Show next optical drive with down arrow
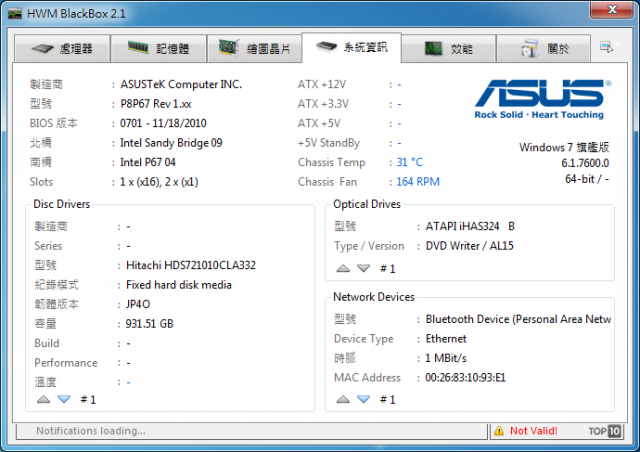640x452 pixels. point(363,268)
